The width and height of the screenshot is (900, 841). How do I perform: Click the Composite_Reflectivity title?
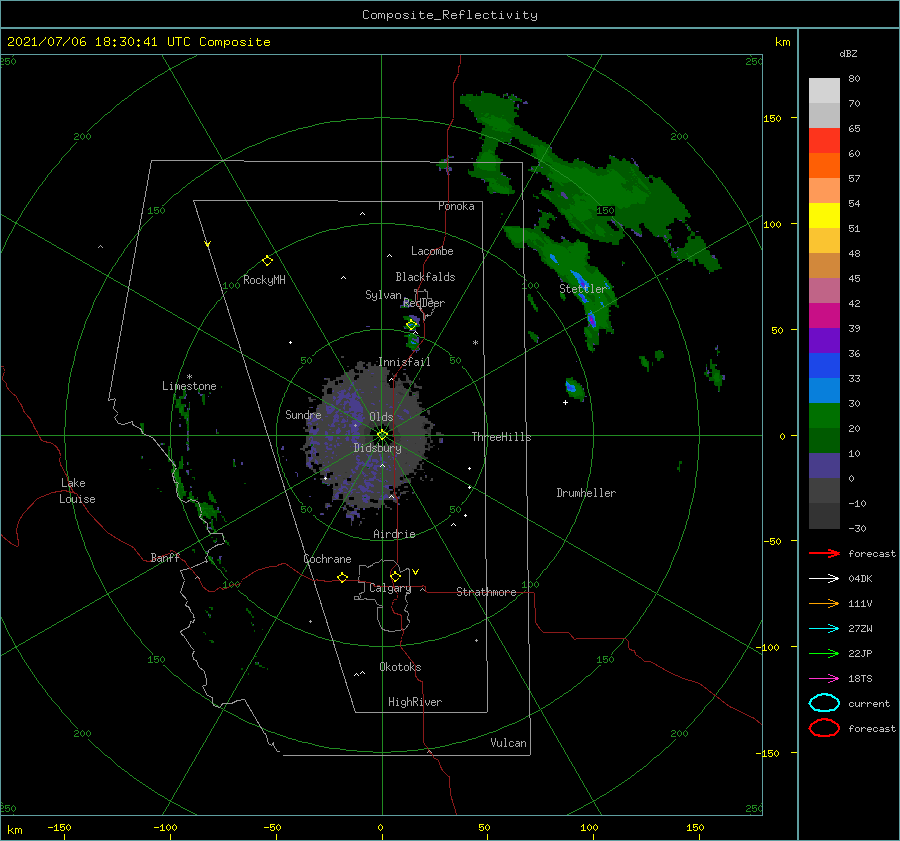[x=450, y=15]
